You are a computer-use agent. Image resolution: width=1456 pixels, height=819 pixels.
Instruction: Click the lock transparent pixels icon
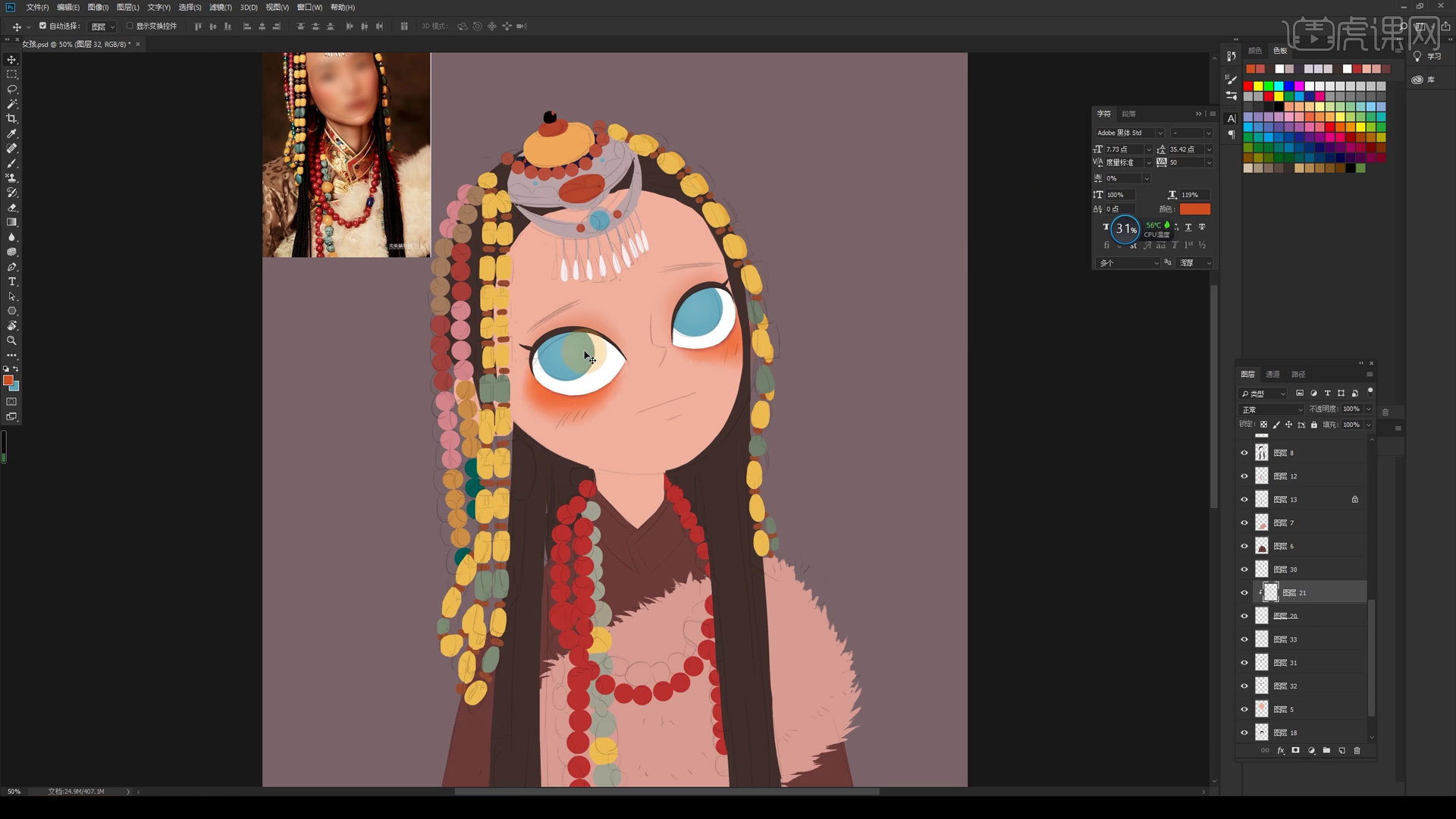coord(1263,425)
